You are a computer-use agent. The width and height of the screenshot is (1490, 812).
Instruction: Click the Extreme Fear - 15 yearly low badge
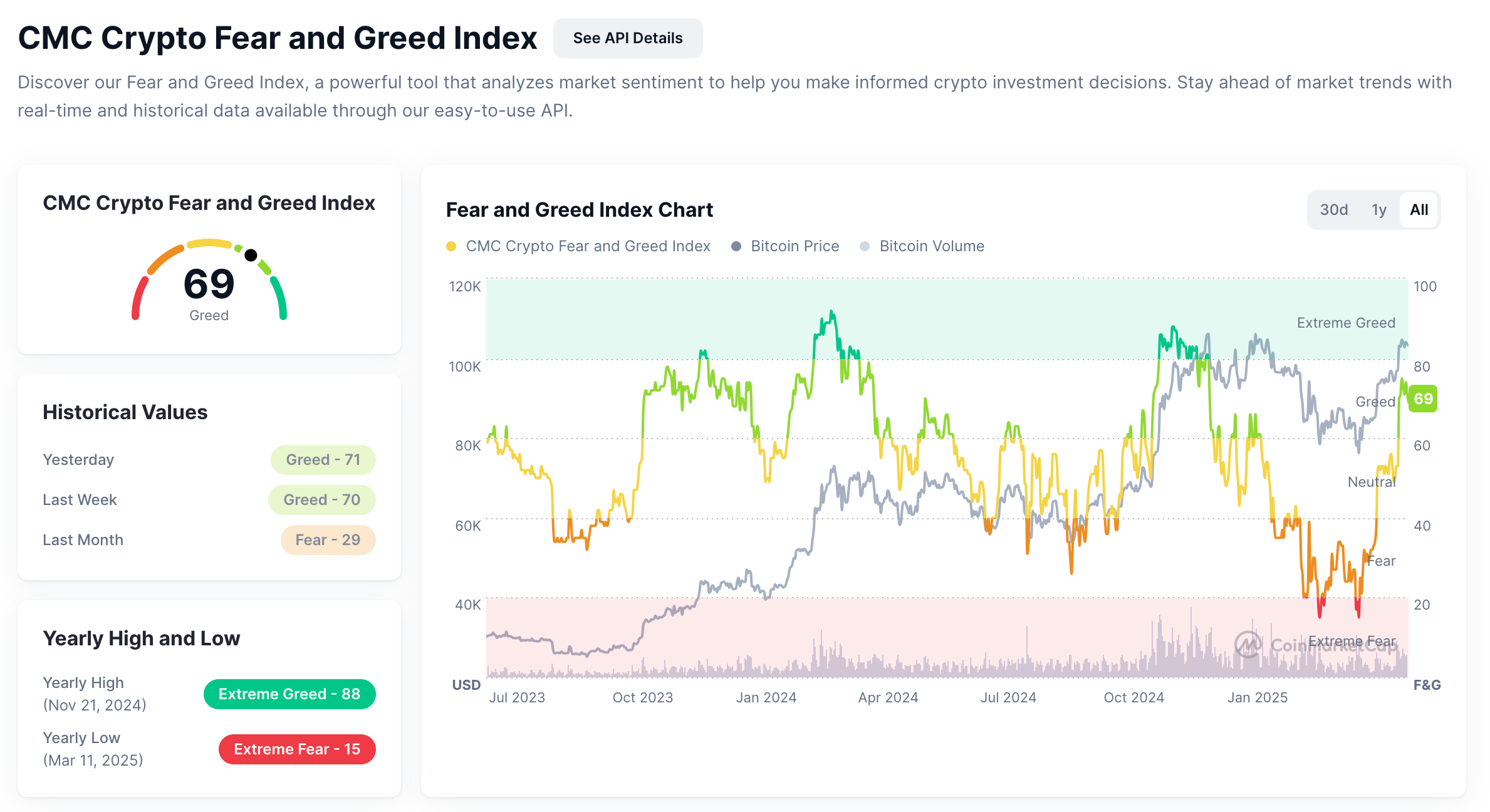pos(296,749)
